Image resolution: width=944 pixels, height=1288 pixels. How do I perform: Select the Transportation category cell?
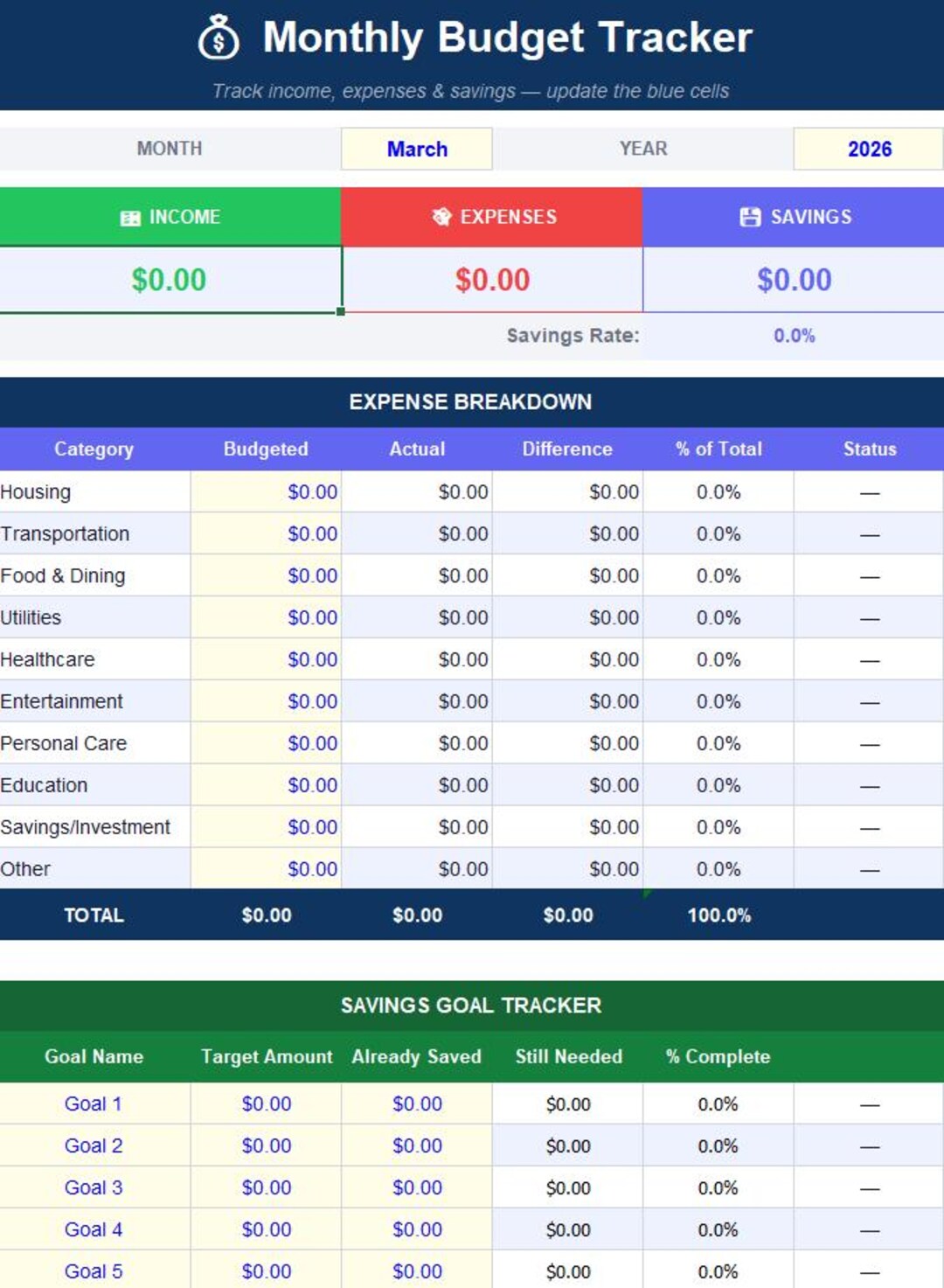pyautogui.click(x=94, y=534)
